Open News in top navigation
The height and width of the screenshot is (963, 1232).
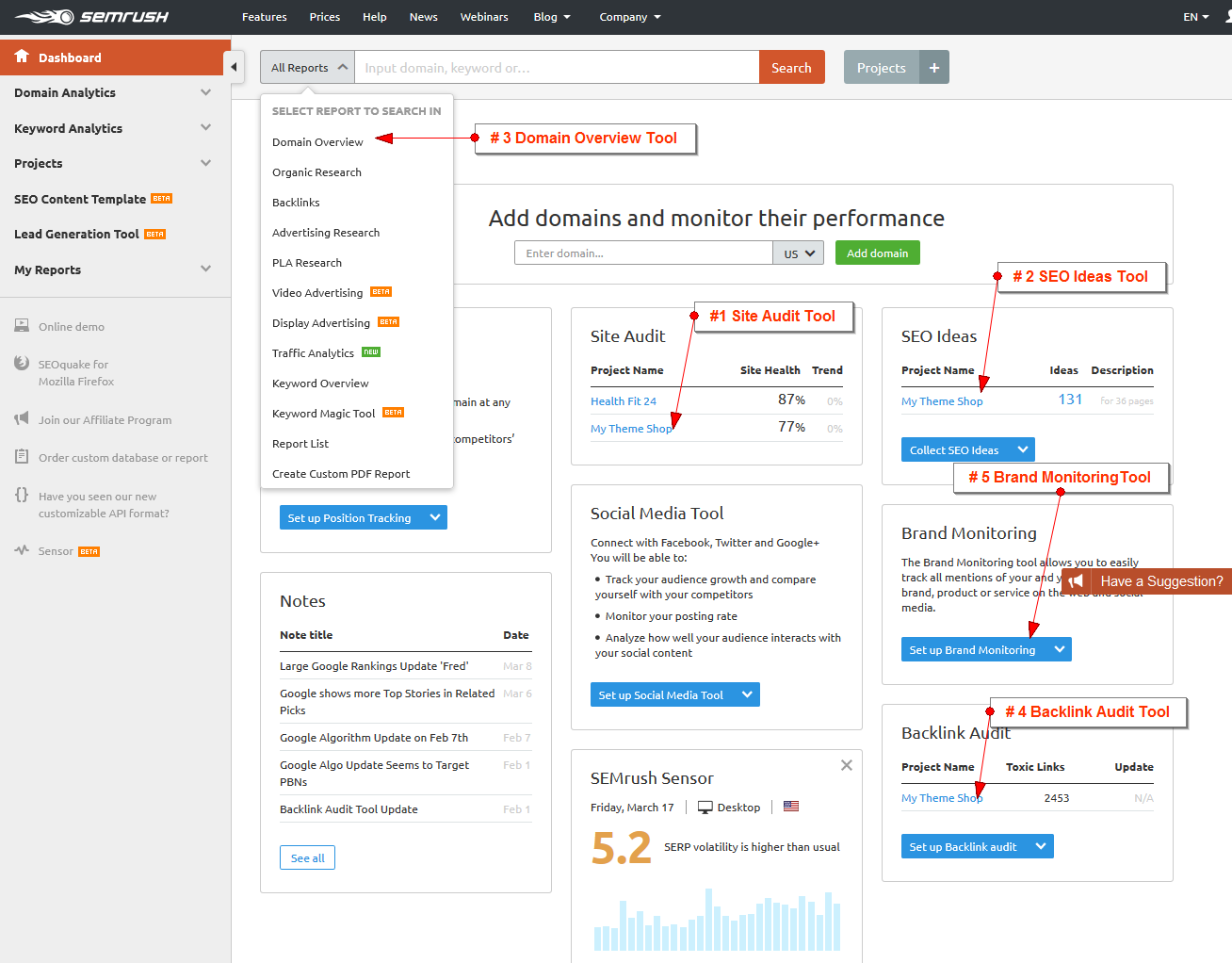(424, 17)
